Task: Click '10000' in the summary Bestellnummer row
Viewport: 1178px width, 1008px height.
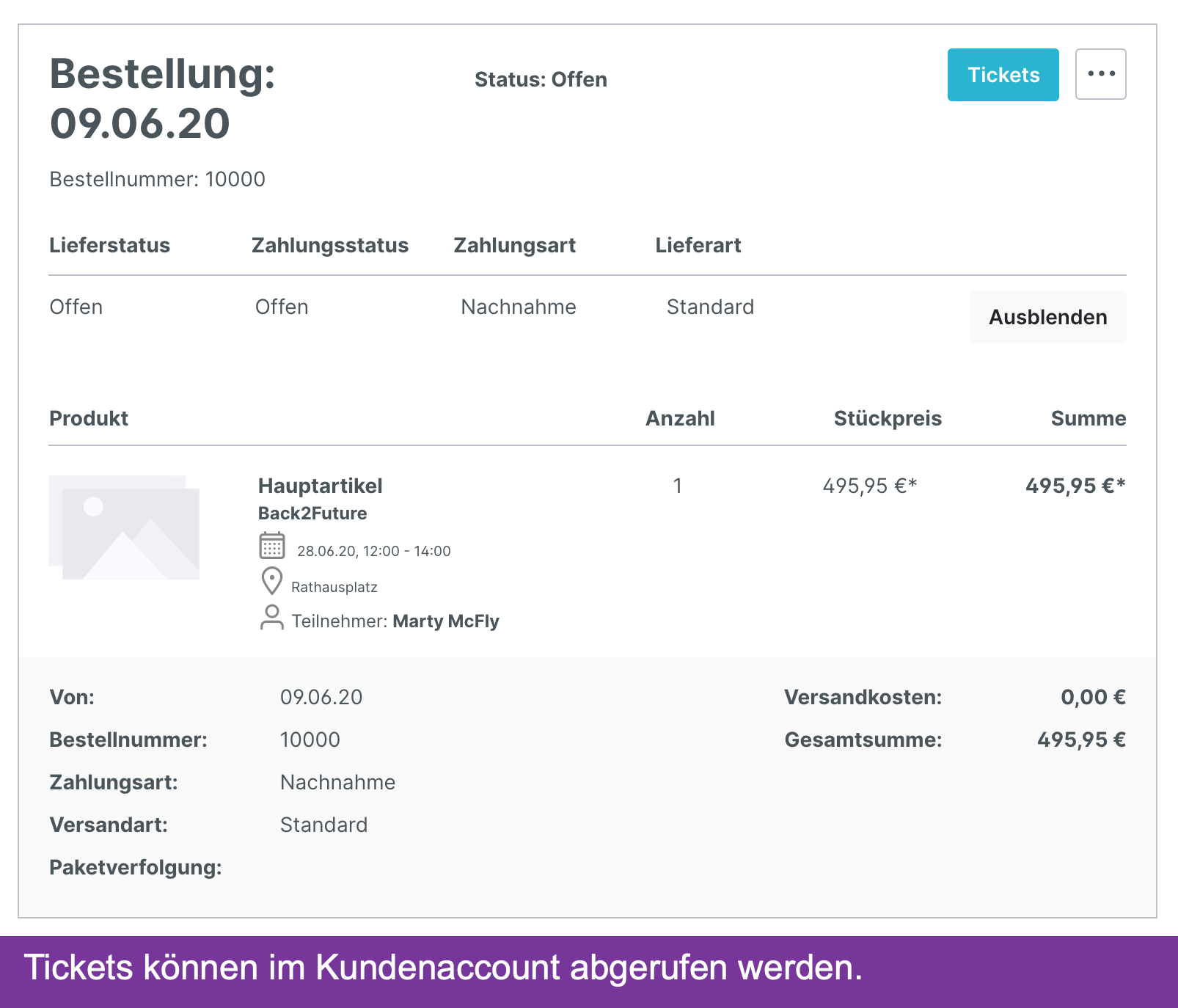Action: 310,739
